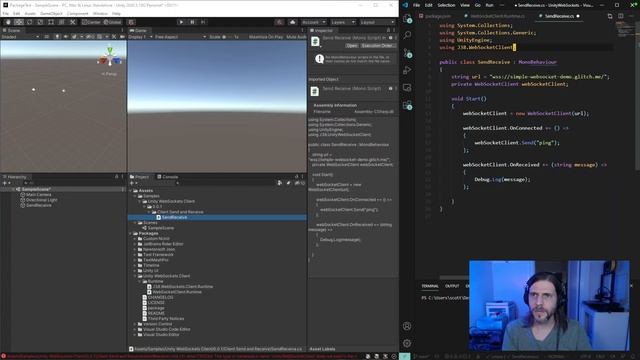Screen dimensions: 640x360
Task: Toggle Maximize On Play in Game view
Action: pyautogui.click(x=266, y=37)
